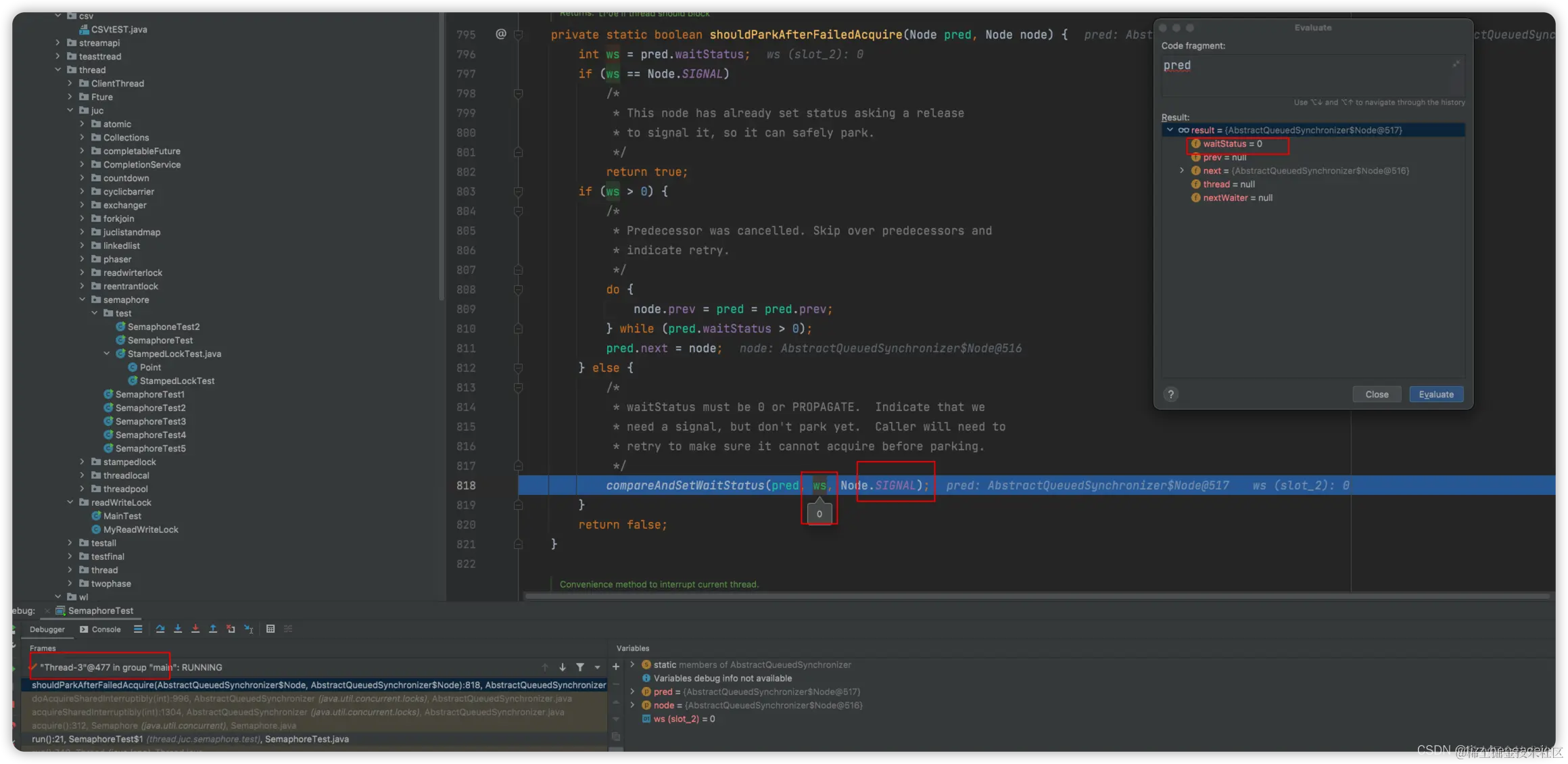Click the Step Out icon
The height and width of the screenshot is (764, 1568).
click(213, 629)
